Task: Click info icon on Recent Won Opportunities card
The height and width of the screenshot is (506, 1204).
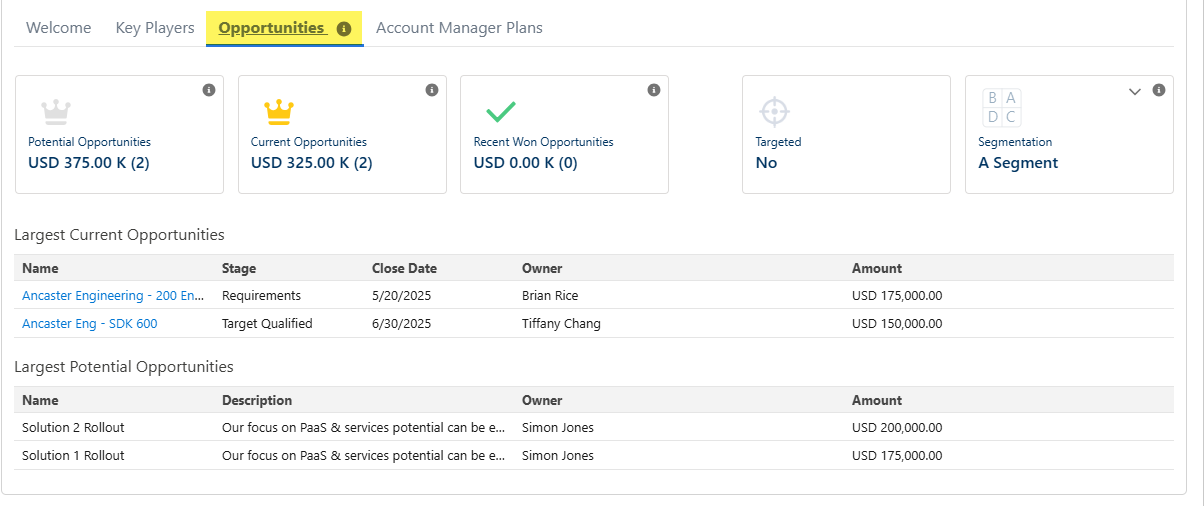Action: tap(654, 90)
